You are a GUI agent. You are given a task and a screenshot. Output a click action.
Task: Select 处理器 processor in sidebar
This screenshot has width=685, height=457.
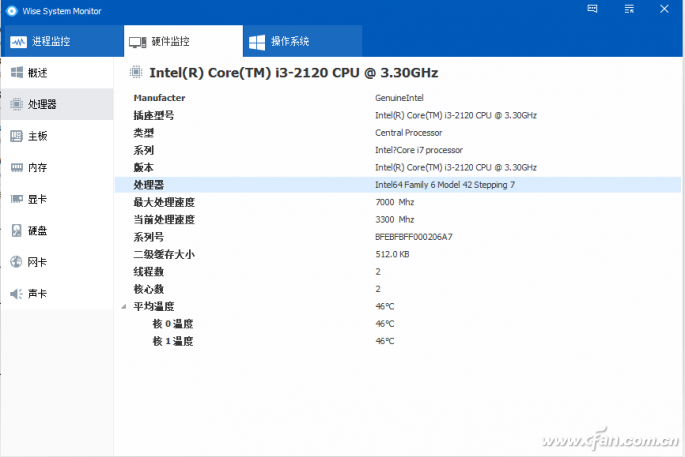pyautogui.click(x=57, y=104)
